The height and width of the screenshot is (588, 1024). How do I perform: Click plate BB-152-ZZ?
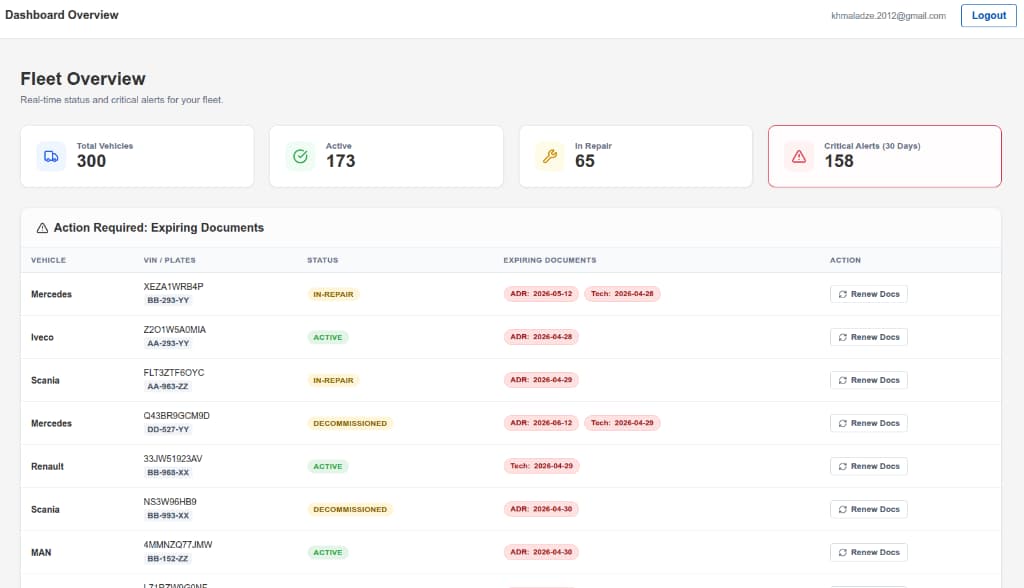point(168,559)
